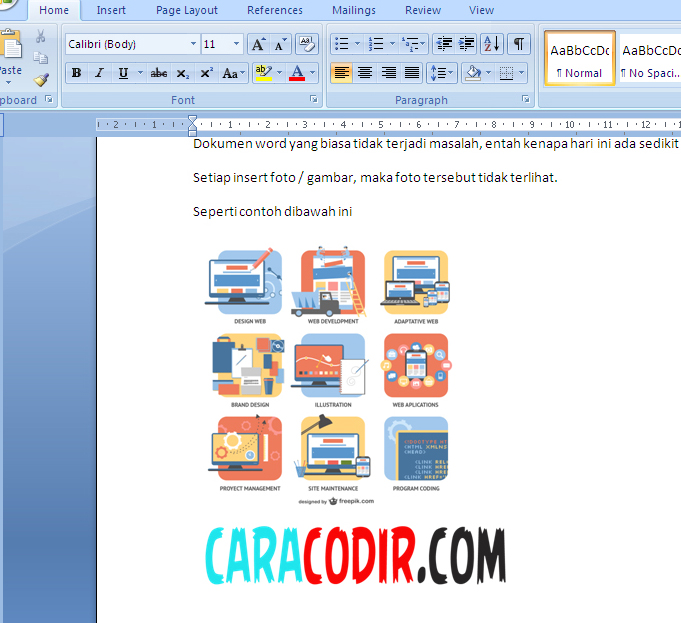Open Clipboard pane launcher
The width and height of the screenshot is (681, 623).
pos(49,99)
